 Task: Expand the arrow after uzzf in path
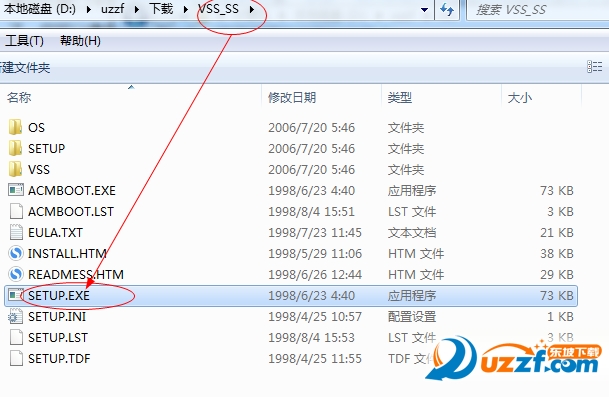(x=137, y=9)
